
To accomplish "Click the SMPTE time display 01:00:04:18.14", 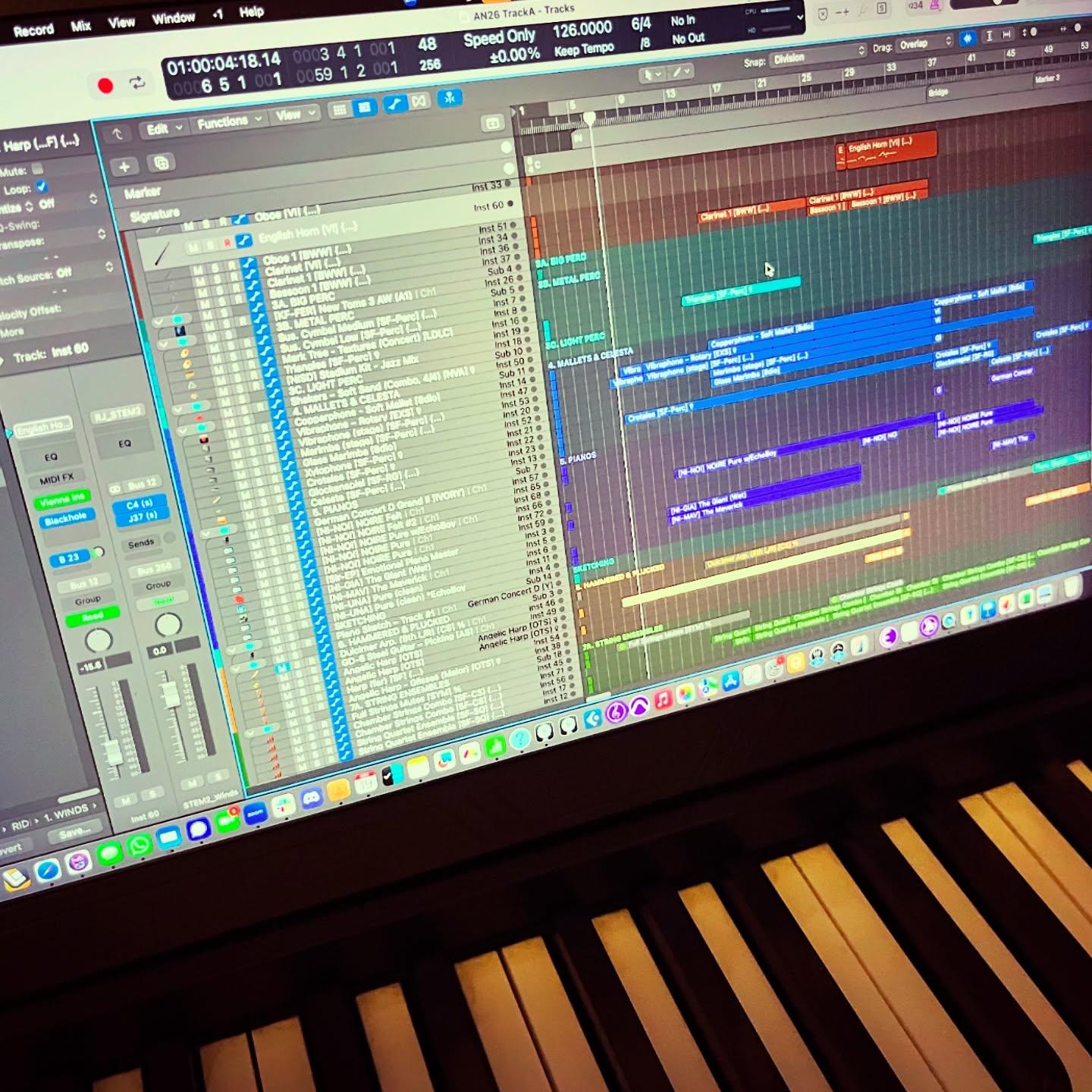I will tap(224, 63).
